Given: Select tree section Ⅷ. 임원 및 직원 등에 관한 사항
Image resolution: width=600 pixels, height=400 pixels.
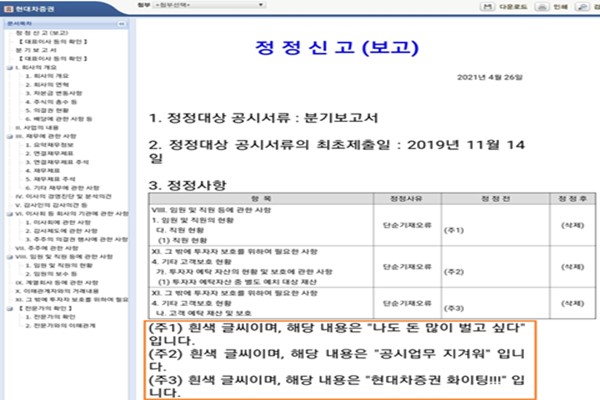Looking at the screenshot, I should [x=64, y=257].
